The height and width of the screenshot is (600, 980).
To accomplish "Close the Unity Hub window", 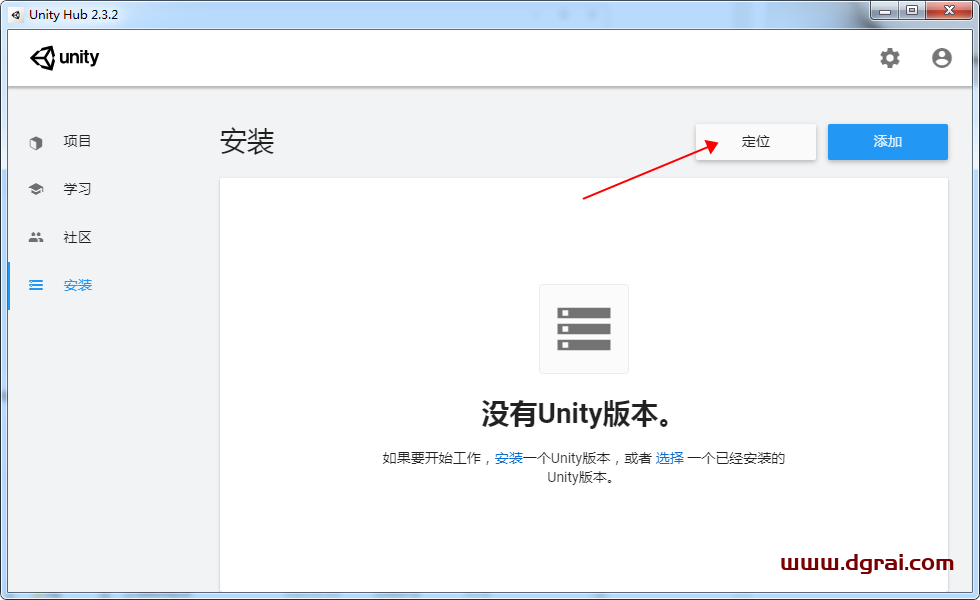I will pyautogui.click(x=949, y=11).
